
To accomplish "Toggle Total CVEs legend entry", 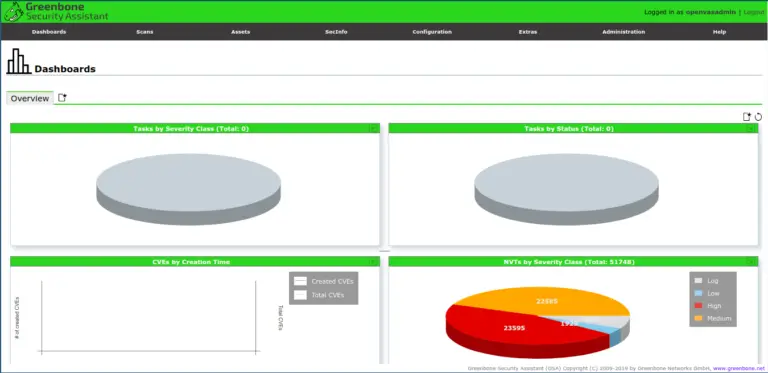I will tap(319, 295).
